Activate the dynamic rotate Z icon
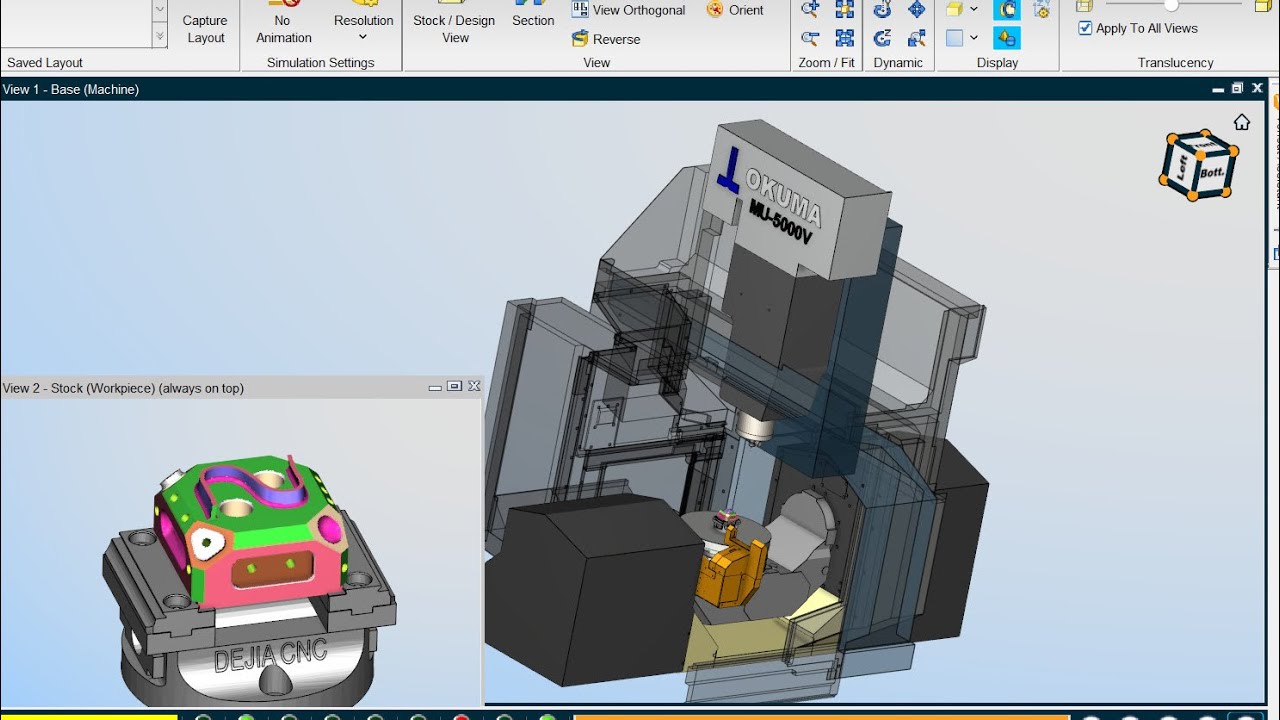The image size is (1280, 720). click(x=882, y=38)
